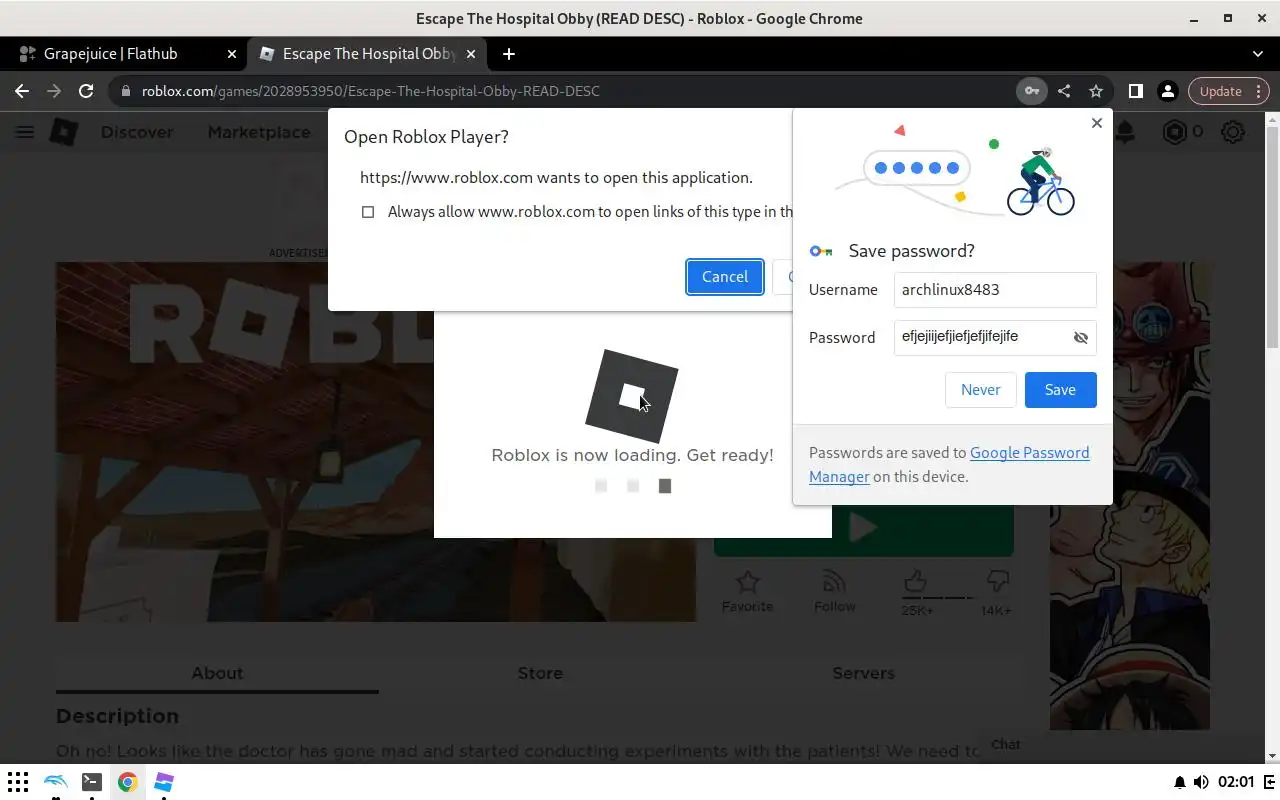Click Never in Save password popup
Screen dimensions: 1280x800
tap(981, 390)
